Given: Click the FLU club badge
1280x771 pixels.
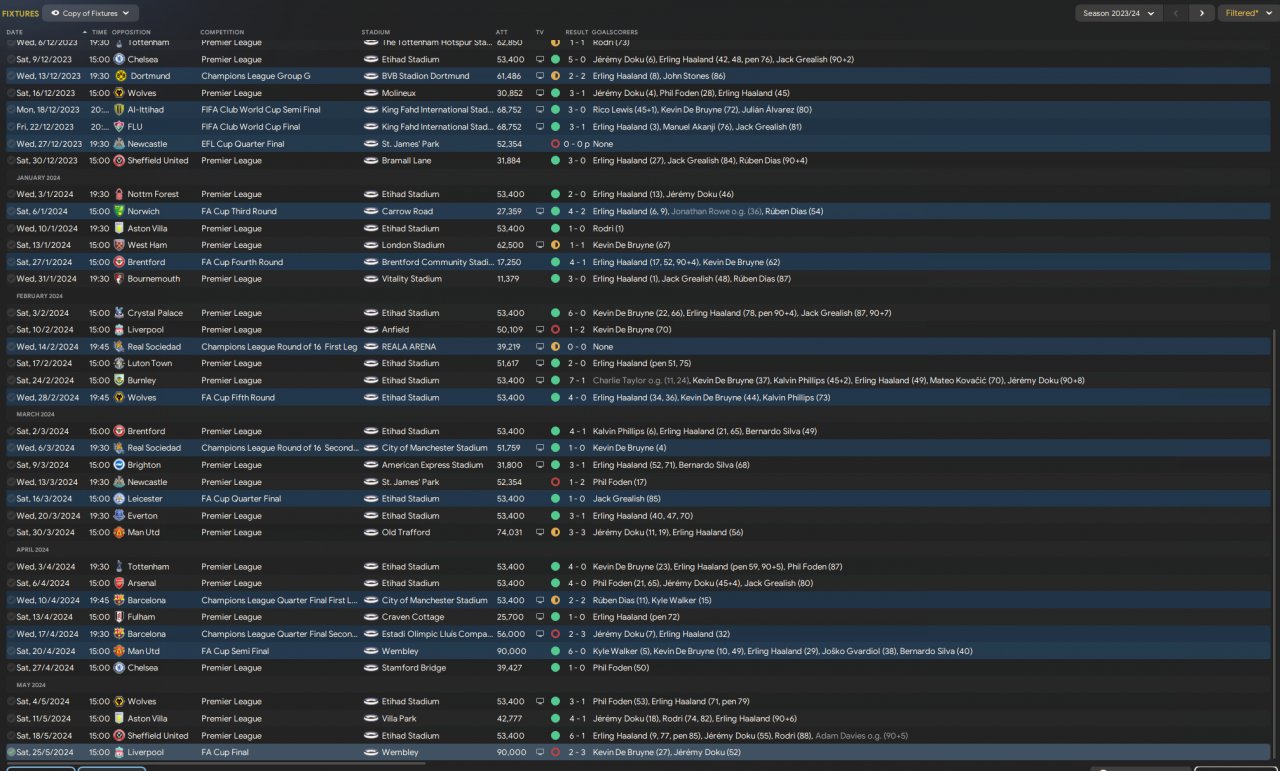Looking at the screenshot, I should [x=119, y=127].
